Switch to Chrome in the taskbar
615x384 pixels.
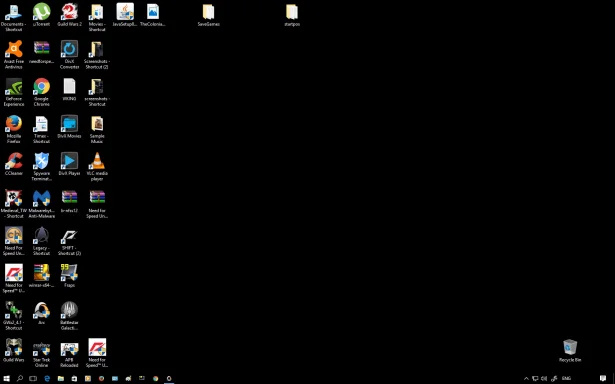pyautogui.click(x=155, y=379)
